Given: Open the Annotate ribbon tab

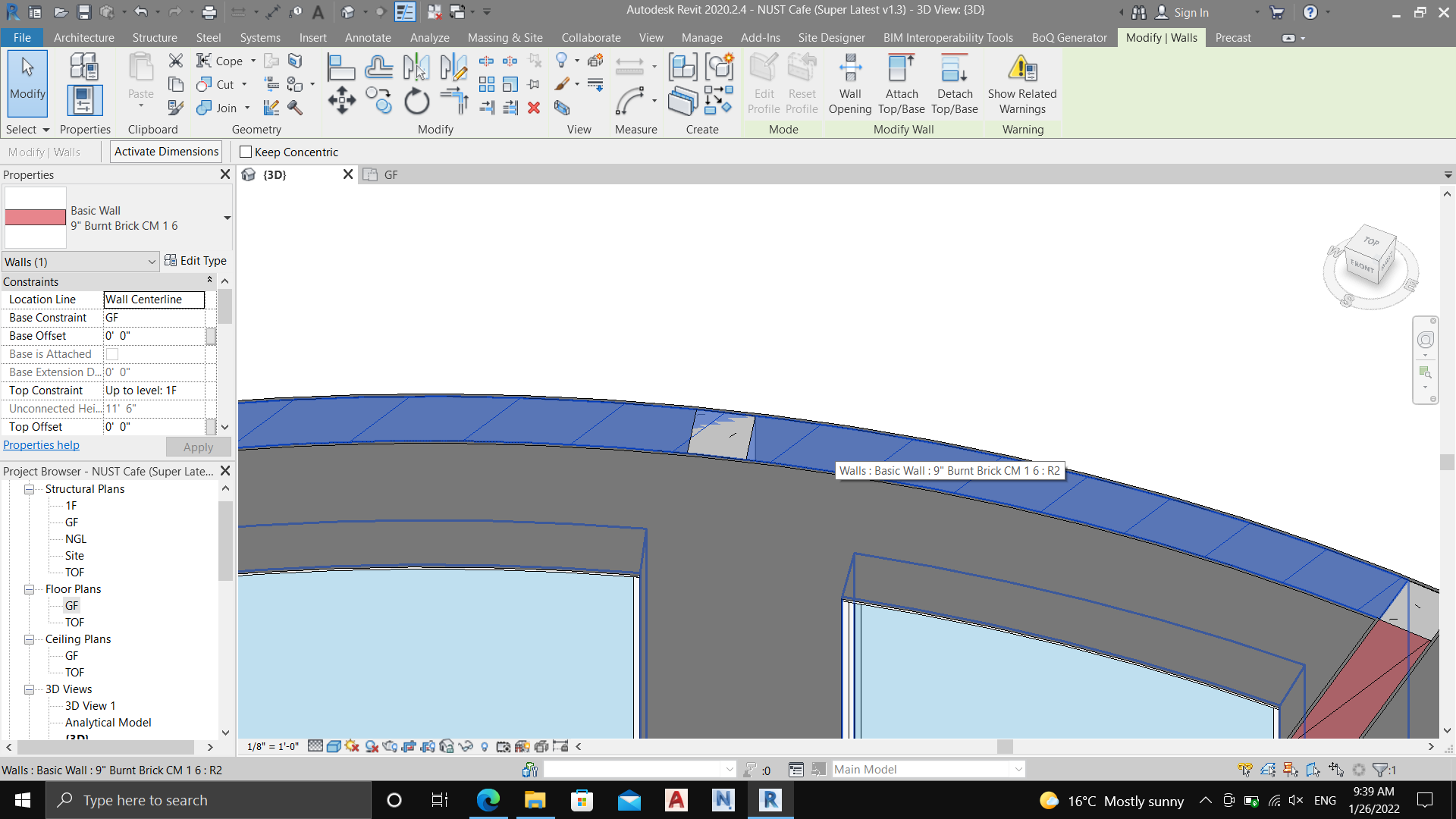Looking at the screenshot, I should pos(368,37).
